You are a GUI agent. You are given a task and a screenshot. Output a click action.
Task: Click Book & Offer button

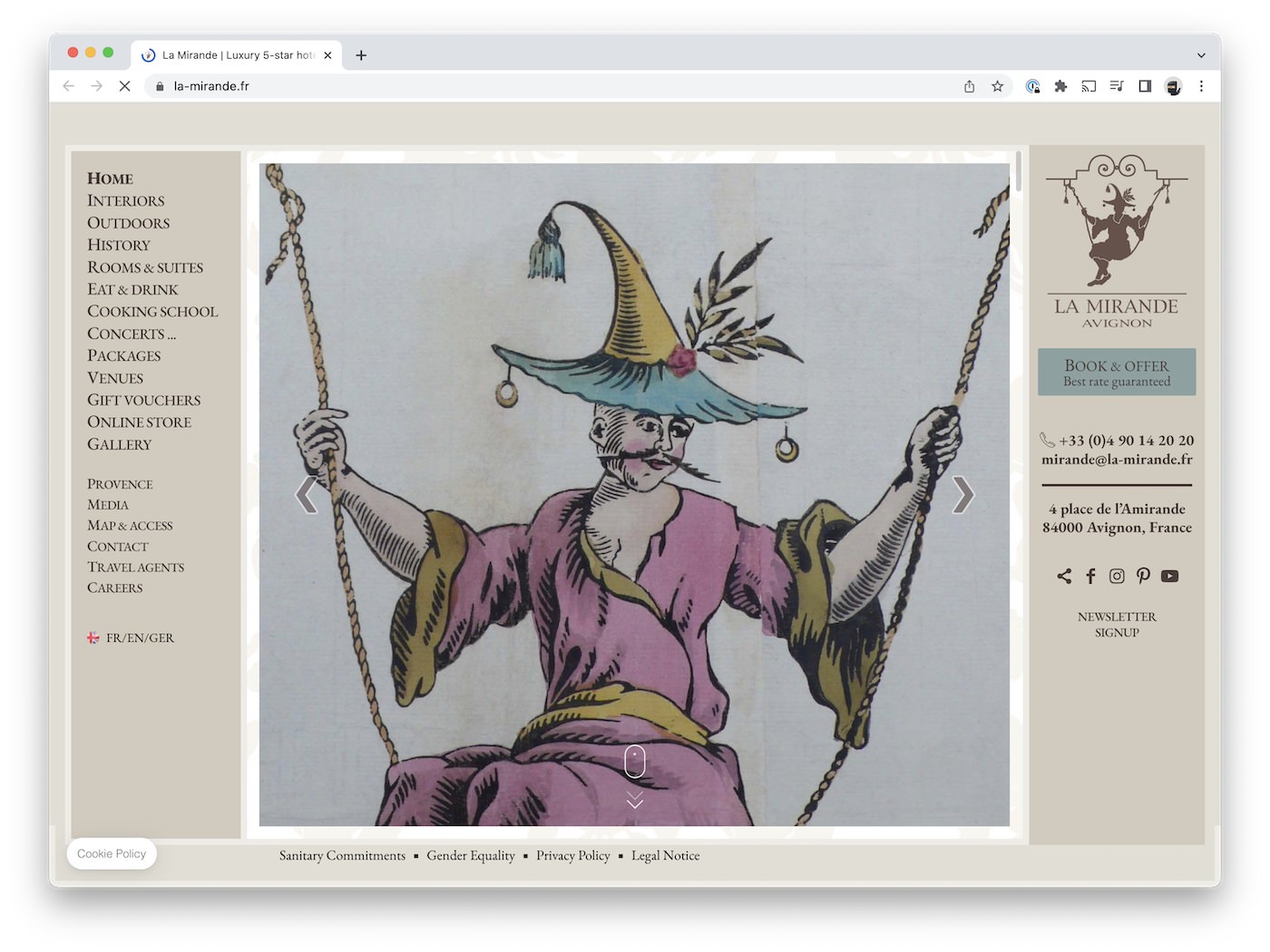pos(1116,372)
